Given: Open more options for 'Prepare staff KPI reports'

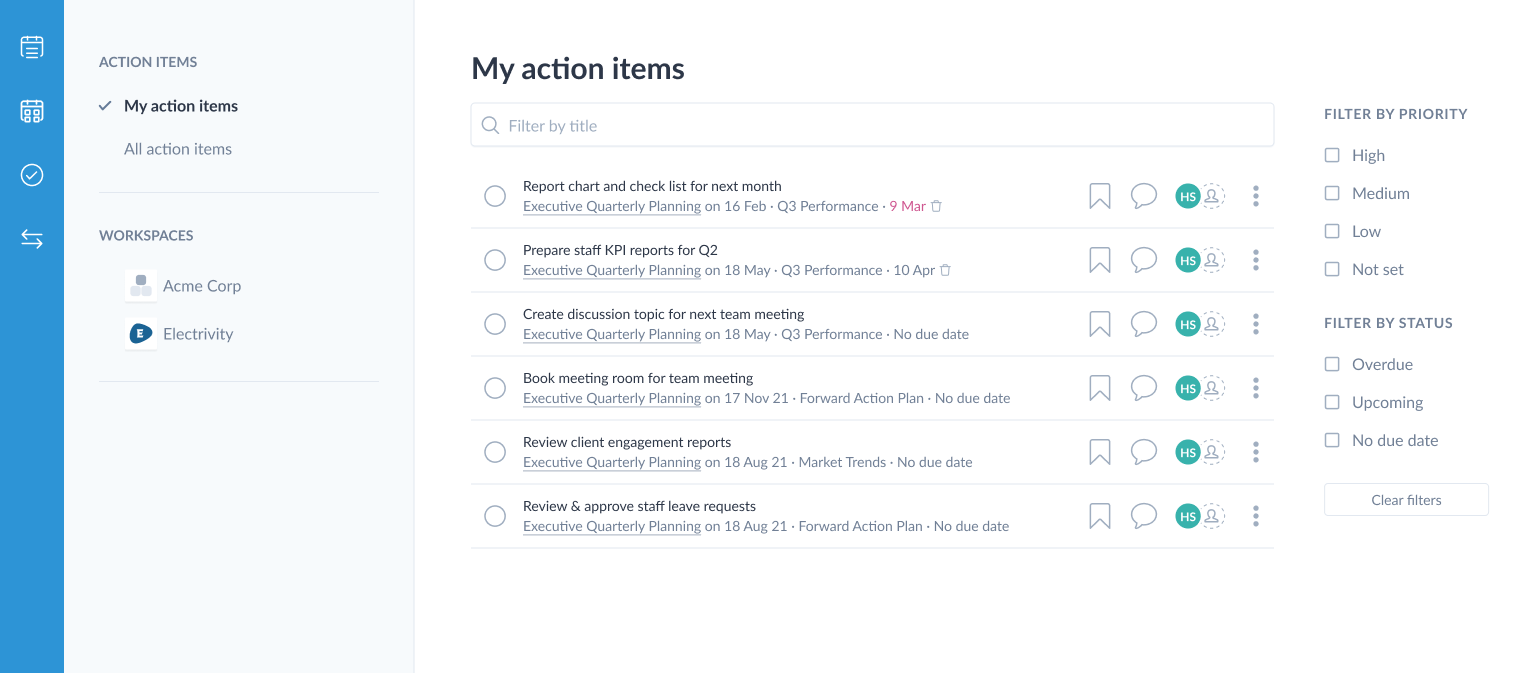Looking at the screenshot, I should pyautogui.click(x=1256, y=260).
